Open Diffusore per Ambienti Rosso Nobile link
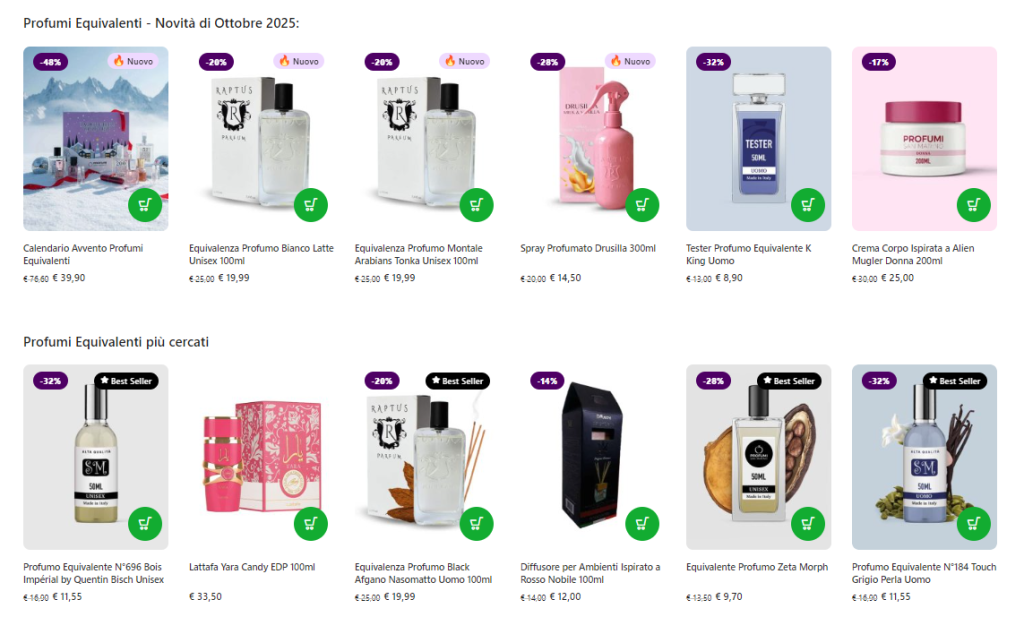This screenshot has height=634, width=1024. pyautogui.click(x=590, y=573)
